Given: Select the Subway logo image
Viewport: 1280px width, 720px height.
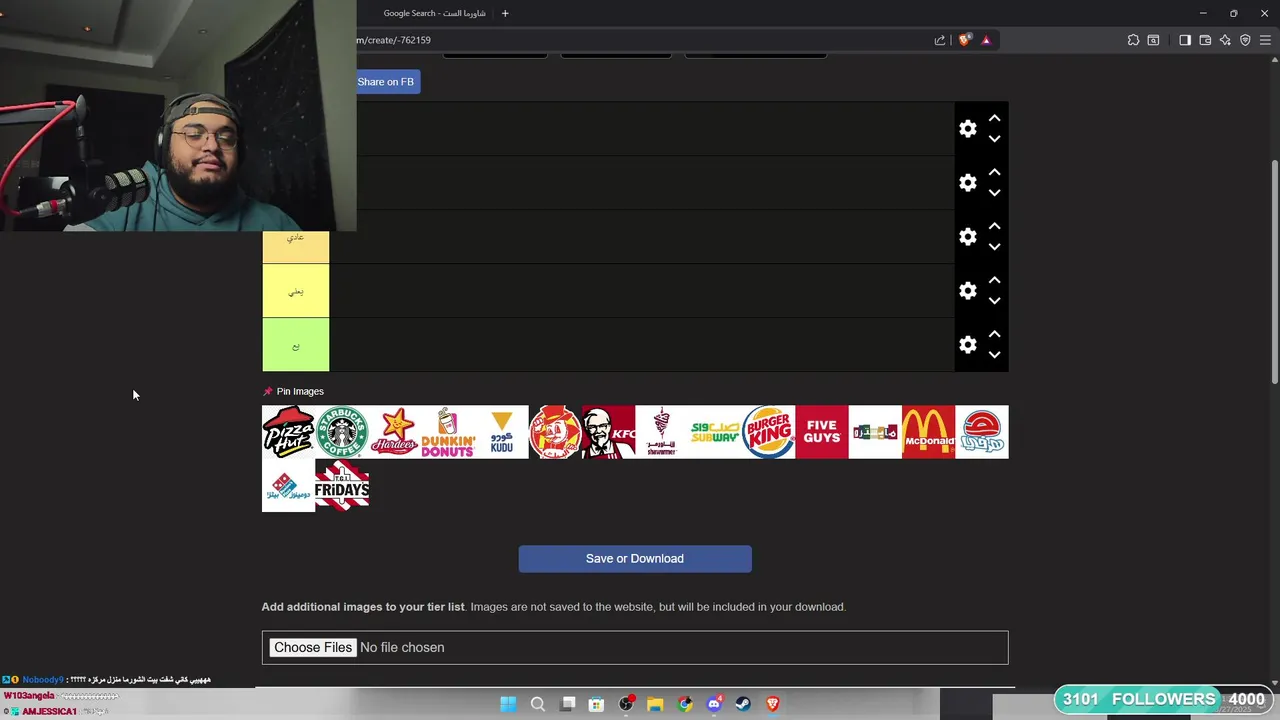Looking at the screenshot, I should coord(715,432).
